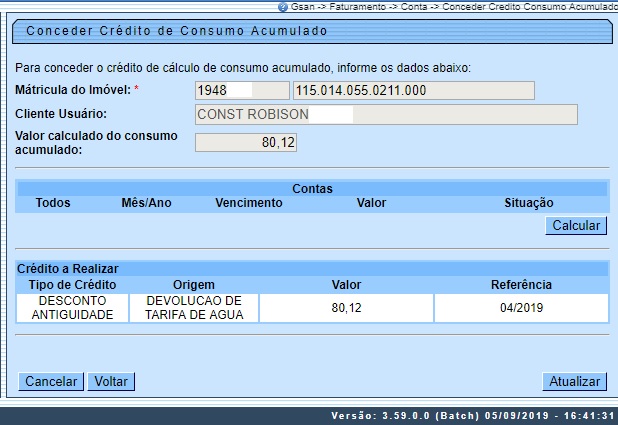This screenshot has width=618, height=425.
Task: Click the Matrícula do Imóvel field showing 1948
Action: pyautogui.click(x=235, y=91)
